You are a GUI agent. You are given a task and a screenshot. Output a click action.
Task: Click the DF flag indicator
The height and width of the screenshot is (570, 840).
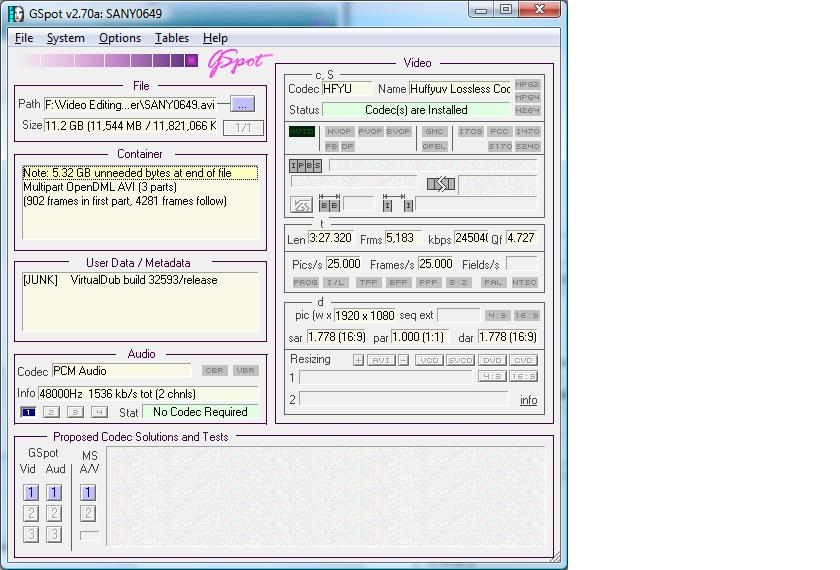pyautogui.click(x=348, y=146)
